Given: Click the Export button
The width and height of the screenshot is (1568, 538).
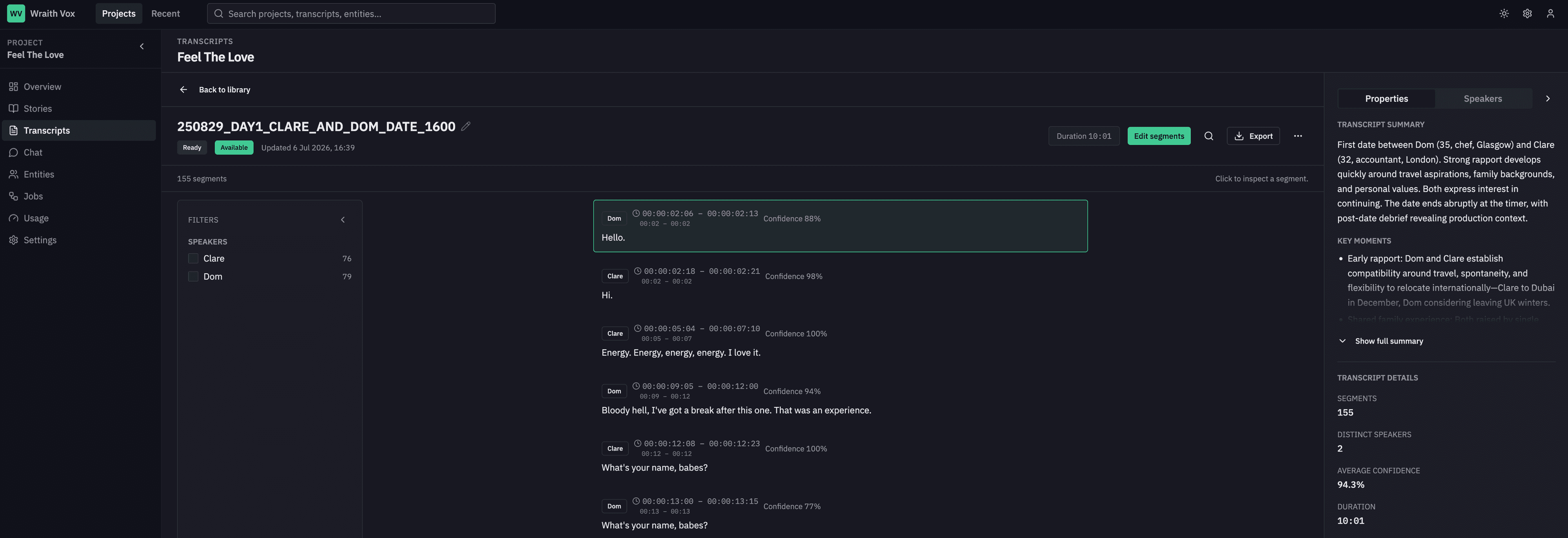Looking at the screenshot, I should pyautogui.click(x=1253, y=136).
